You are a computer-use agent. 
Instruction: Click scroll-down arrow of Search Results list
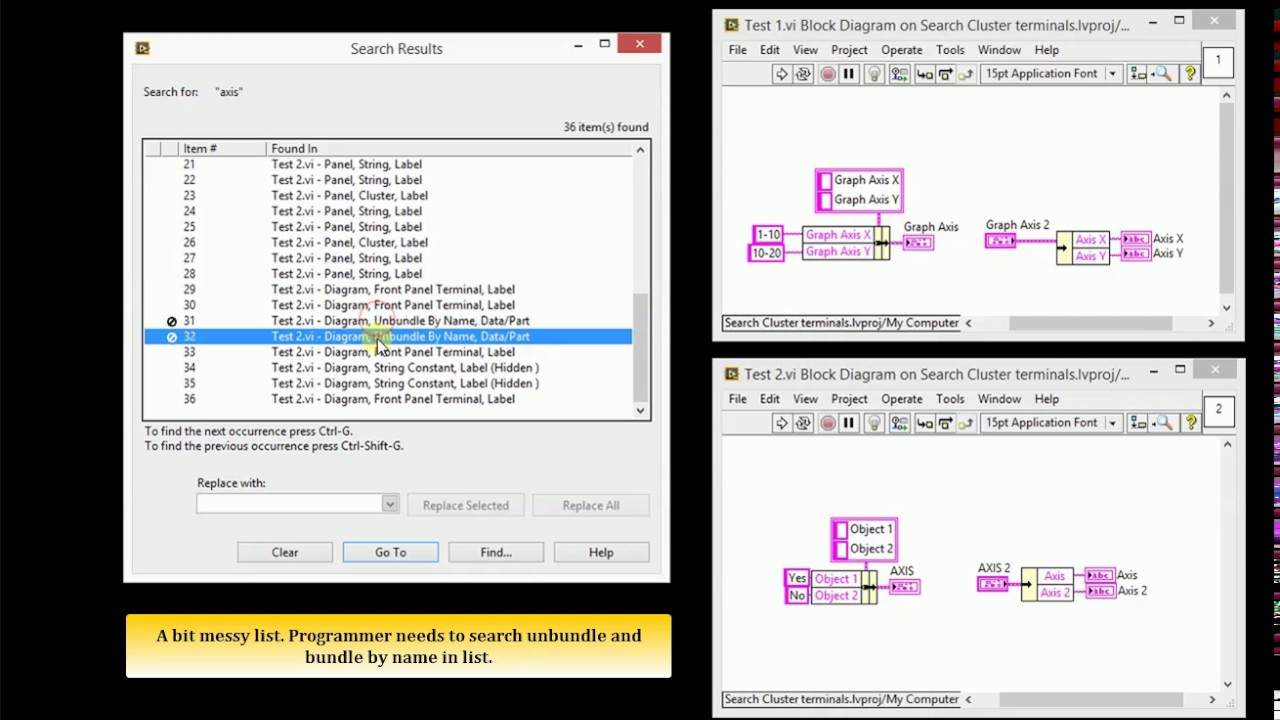click(640, 410)
